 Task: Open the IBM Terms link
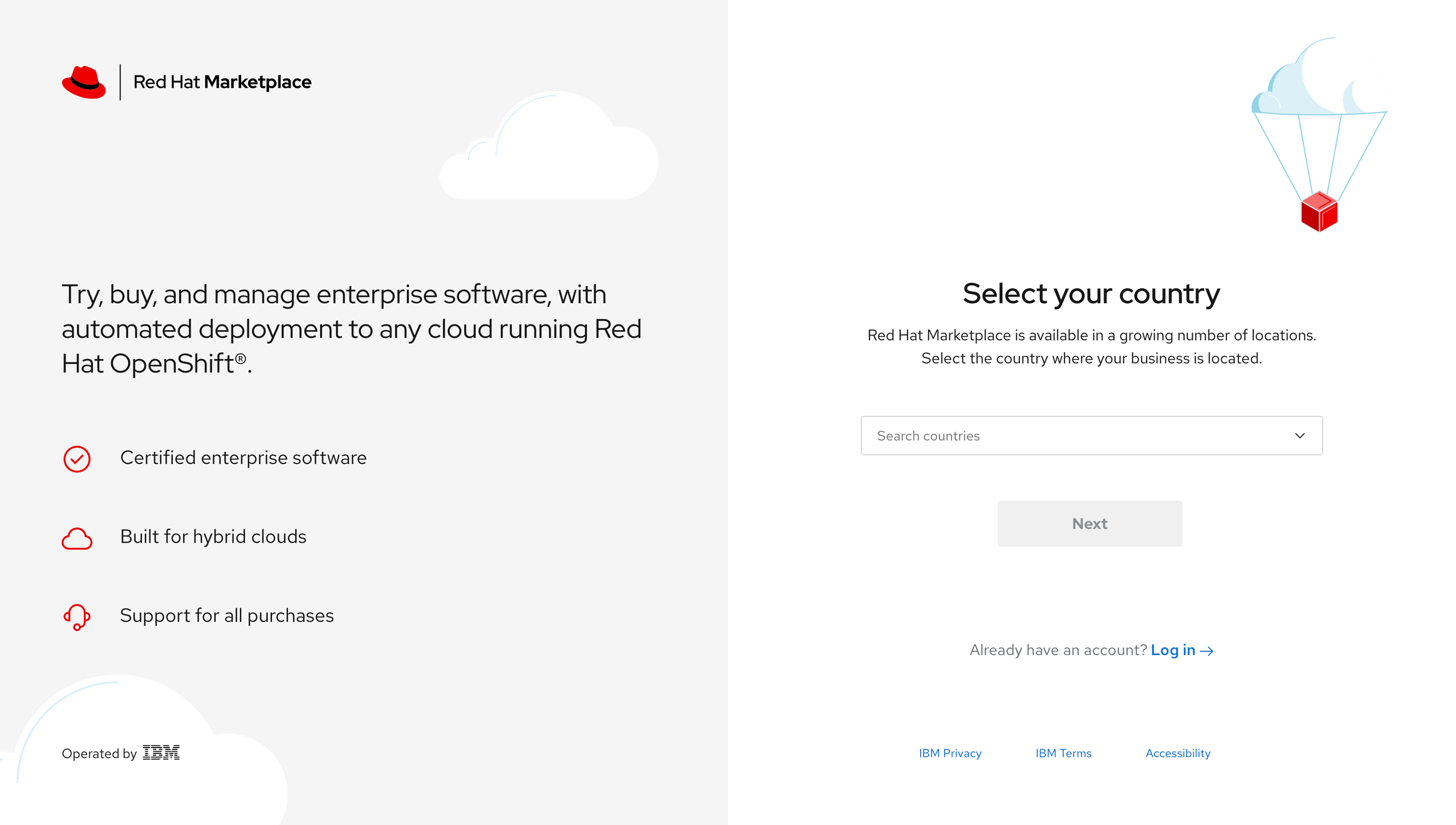coord(1063,753)
